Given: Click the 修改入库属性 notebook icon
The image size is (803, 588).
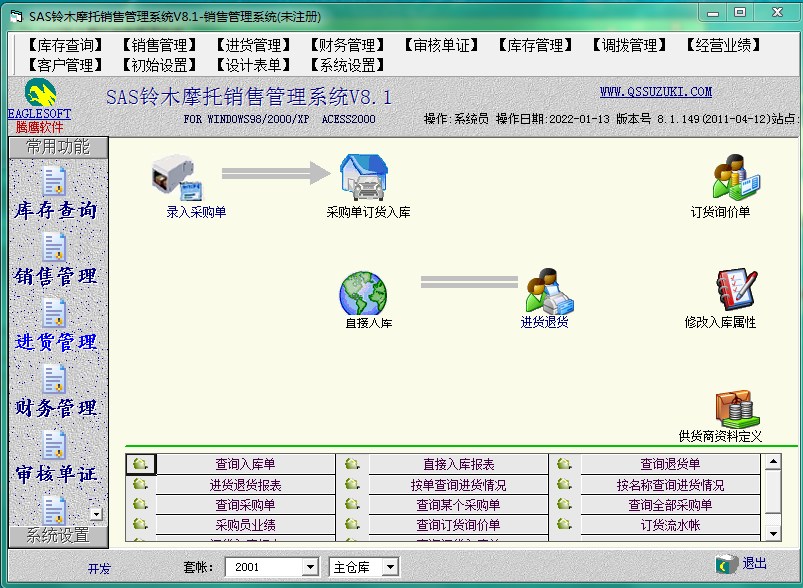Looking at the screenshot, I should point(736,289).
